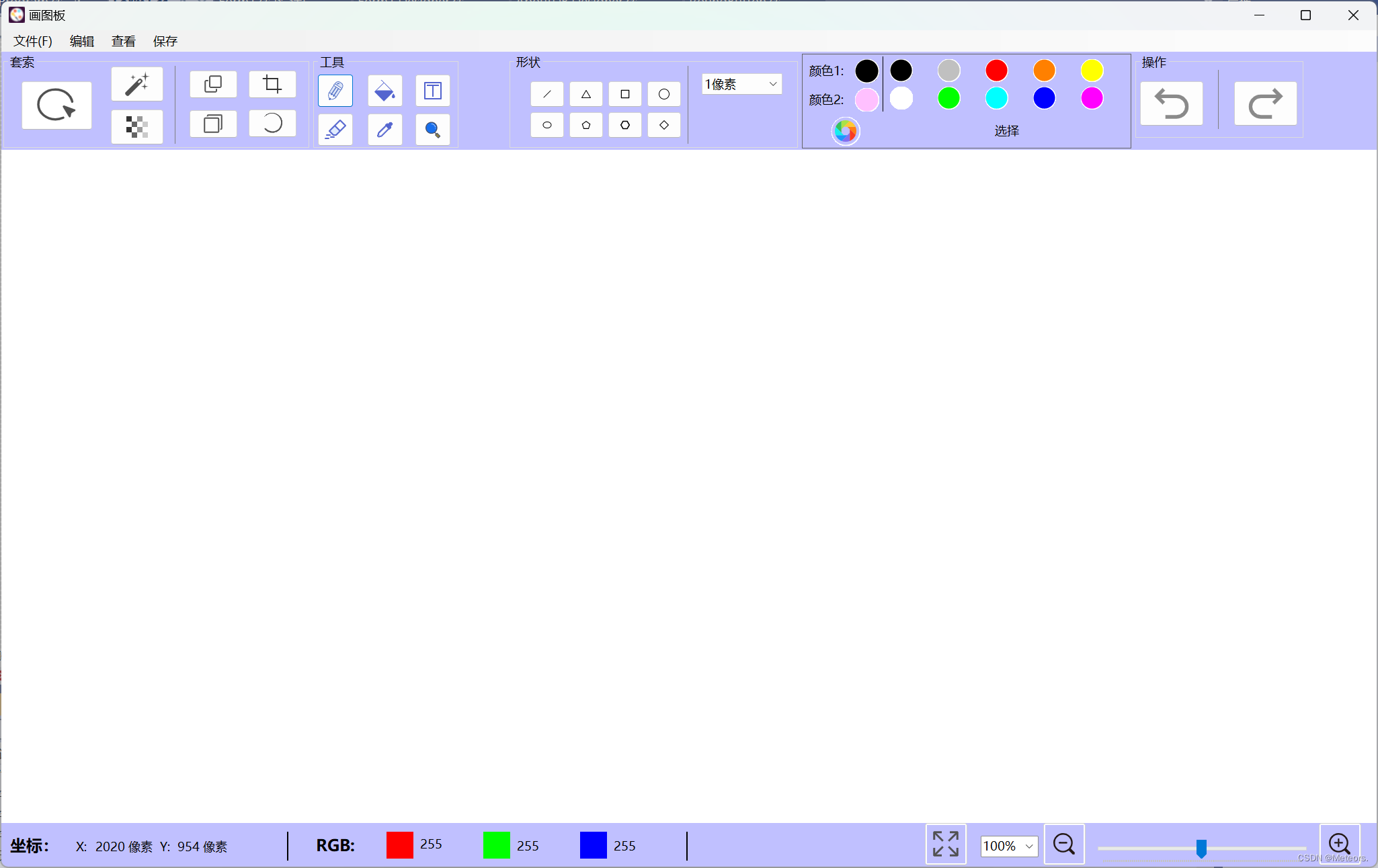Pick the green palette color
This screenshot has height=868, width=1378.
(x=949, y=99)
